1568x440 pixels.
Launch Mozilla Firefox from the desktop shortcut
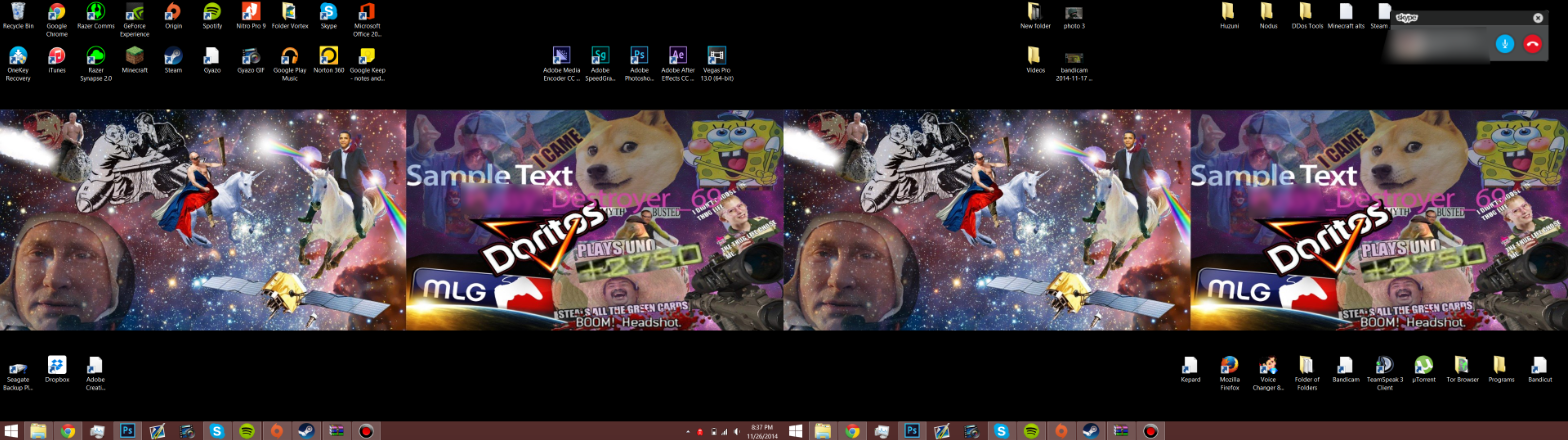click(1229, 372)
